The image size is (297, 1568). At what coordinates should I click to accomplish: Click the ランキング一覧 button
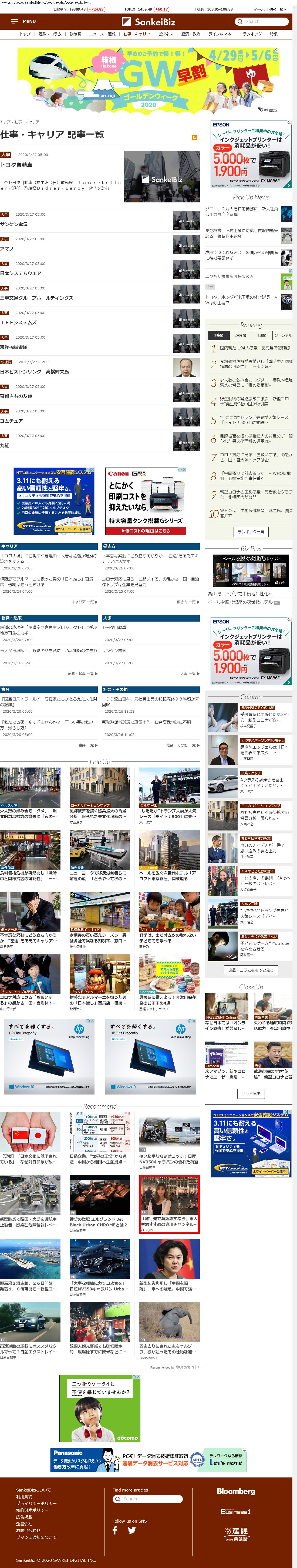pyautogui.click(x=251, y=531)
